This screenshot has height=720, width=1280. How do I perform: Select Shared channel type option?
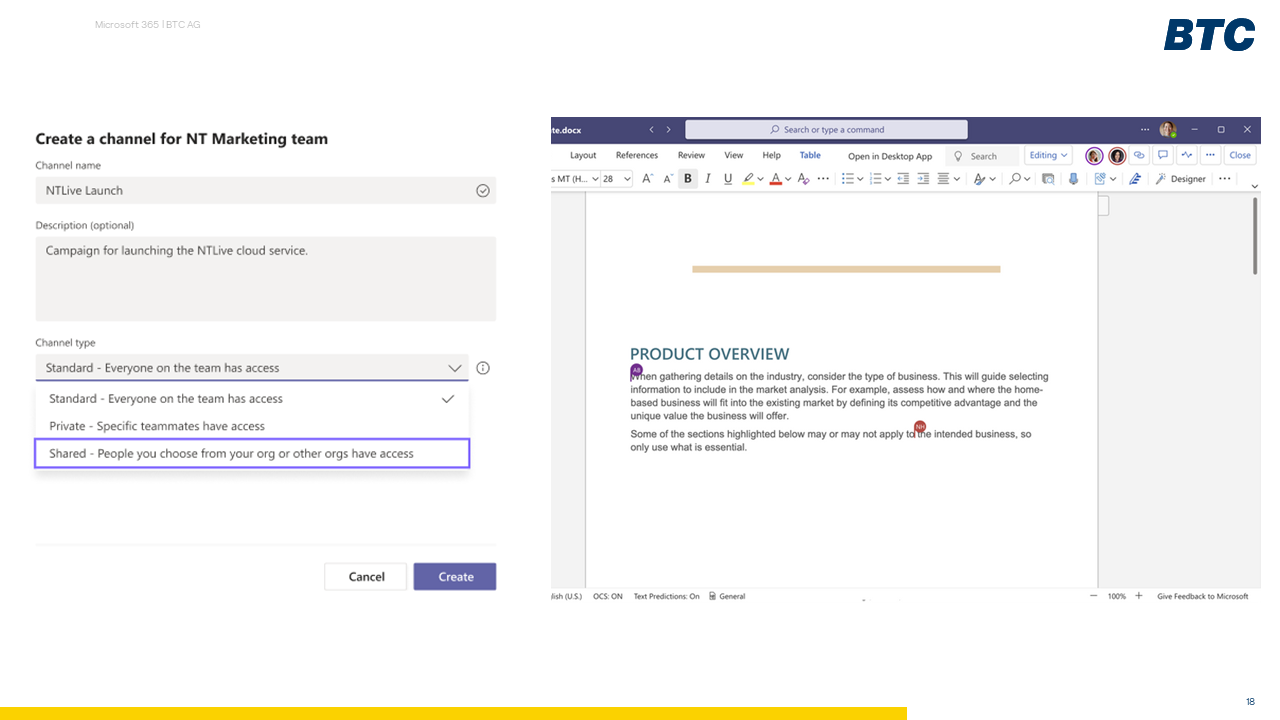coord(252,454)
